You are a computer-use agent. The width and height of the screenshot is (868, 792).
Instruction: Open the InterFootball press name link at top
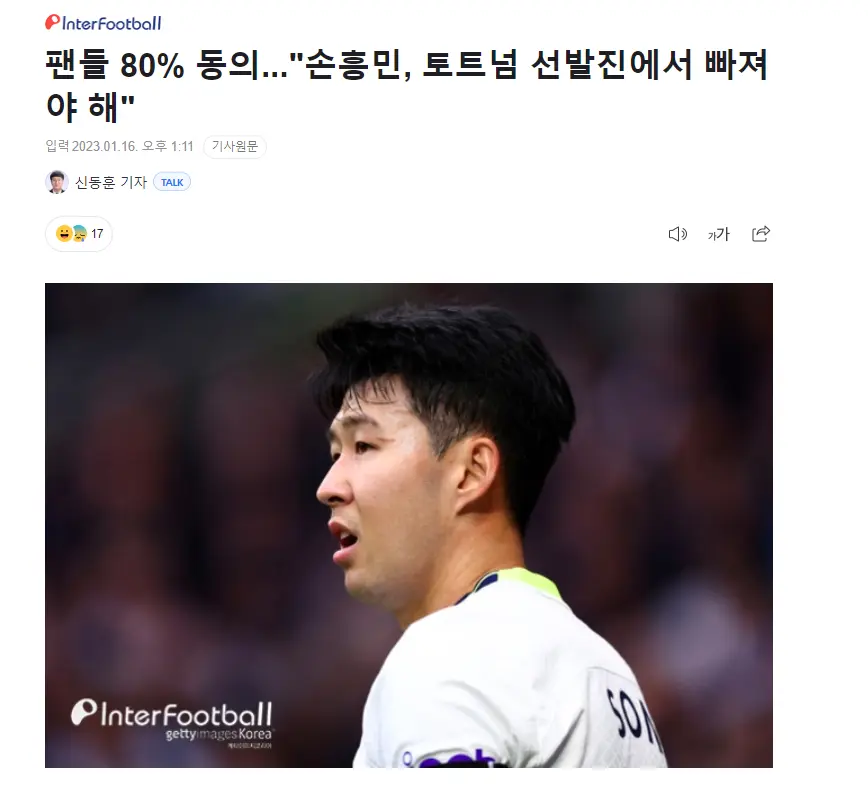pos(103,23)
